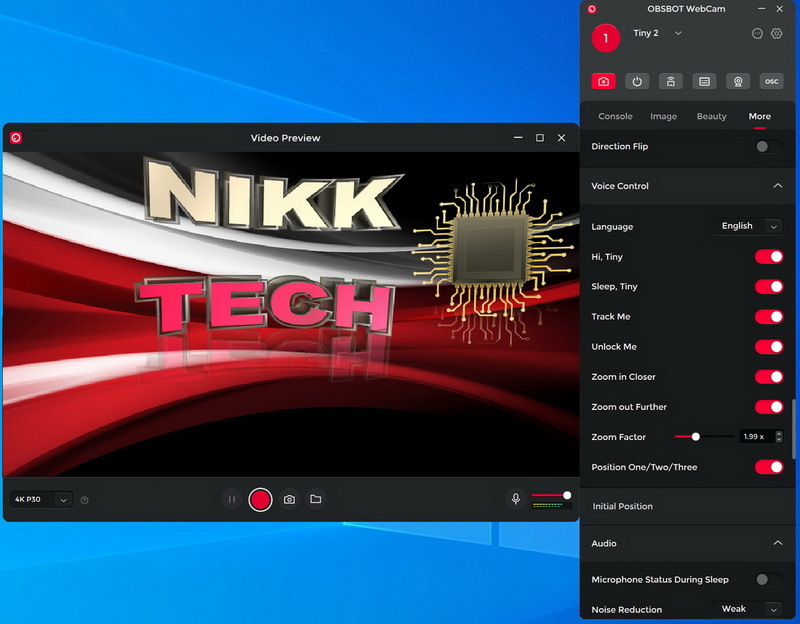Turn off Unlock Me voice command
The image size is (800, 624).
[x=769, y=347]
